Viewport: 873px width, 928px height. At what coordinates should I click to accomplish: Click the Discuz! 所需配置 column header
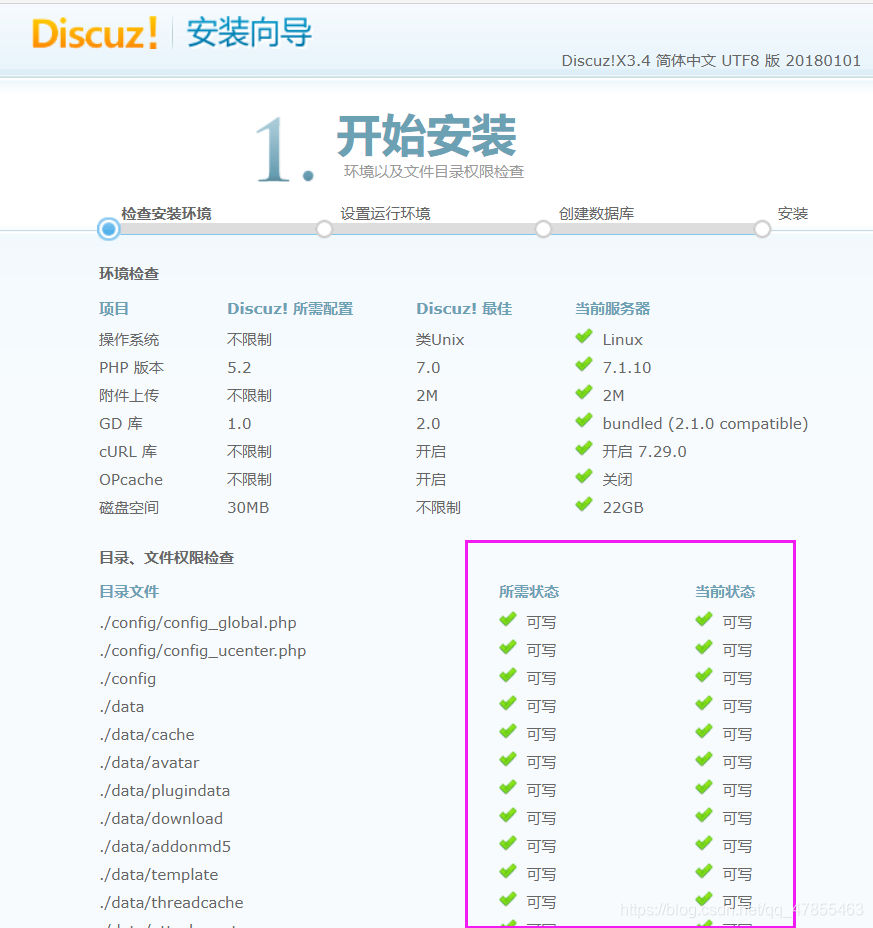[x=290, y=309]
